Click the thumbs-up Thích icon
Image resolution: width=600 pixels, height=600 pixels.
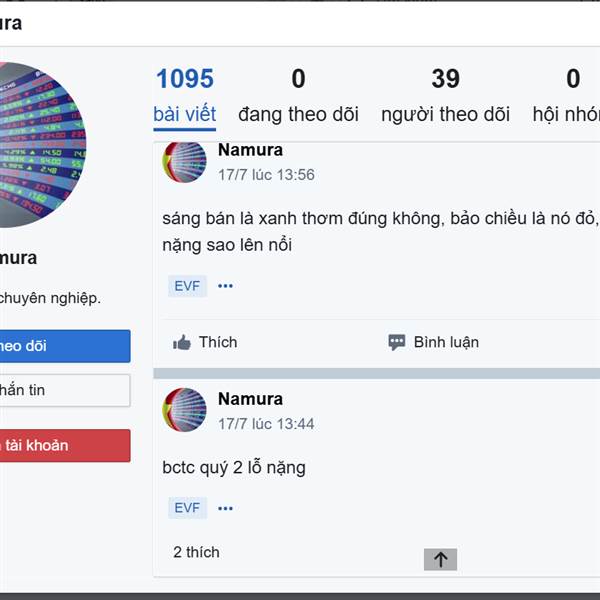(182, 342)
